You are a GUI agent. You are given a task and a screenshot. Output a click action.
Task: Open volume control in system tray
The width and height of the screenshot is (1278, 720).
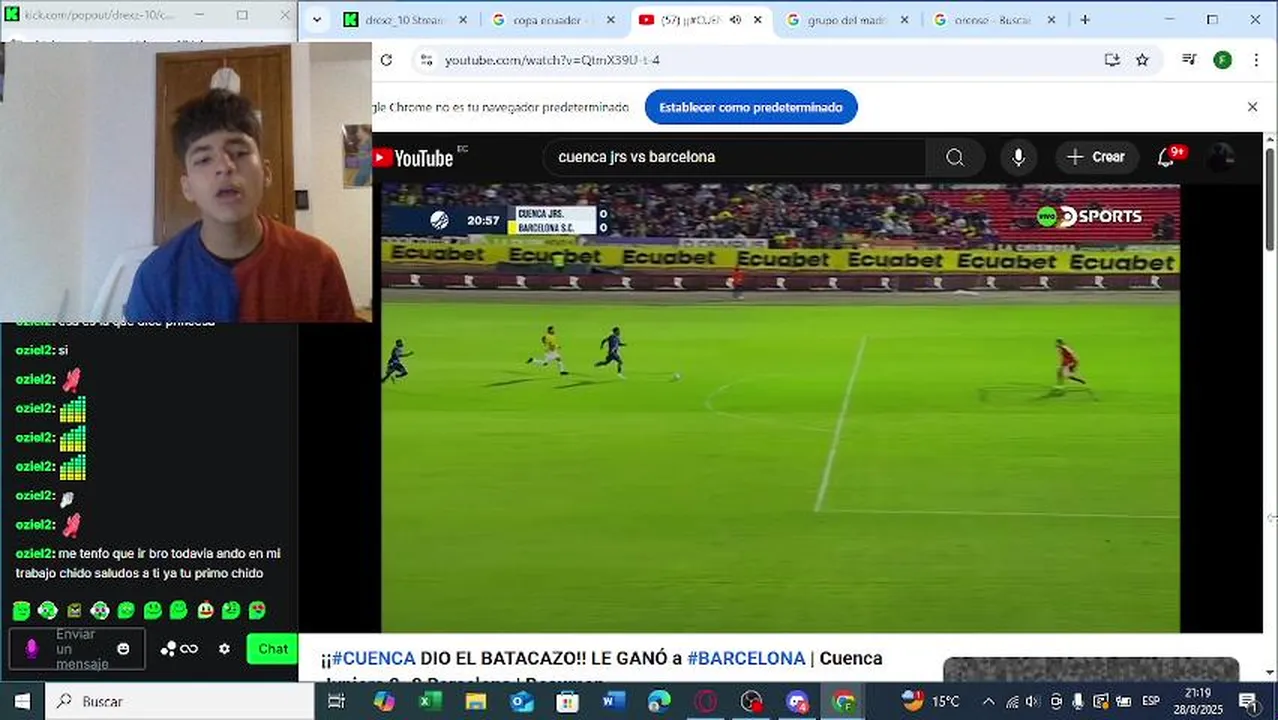[1033, 701]
